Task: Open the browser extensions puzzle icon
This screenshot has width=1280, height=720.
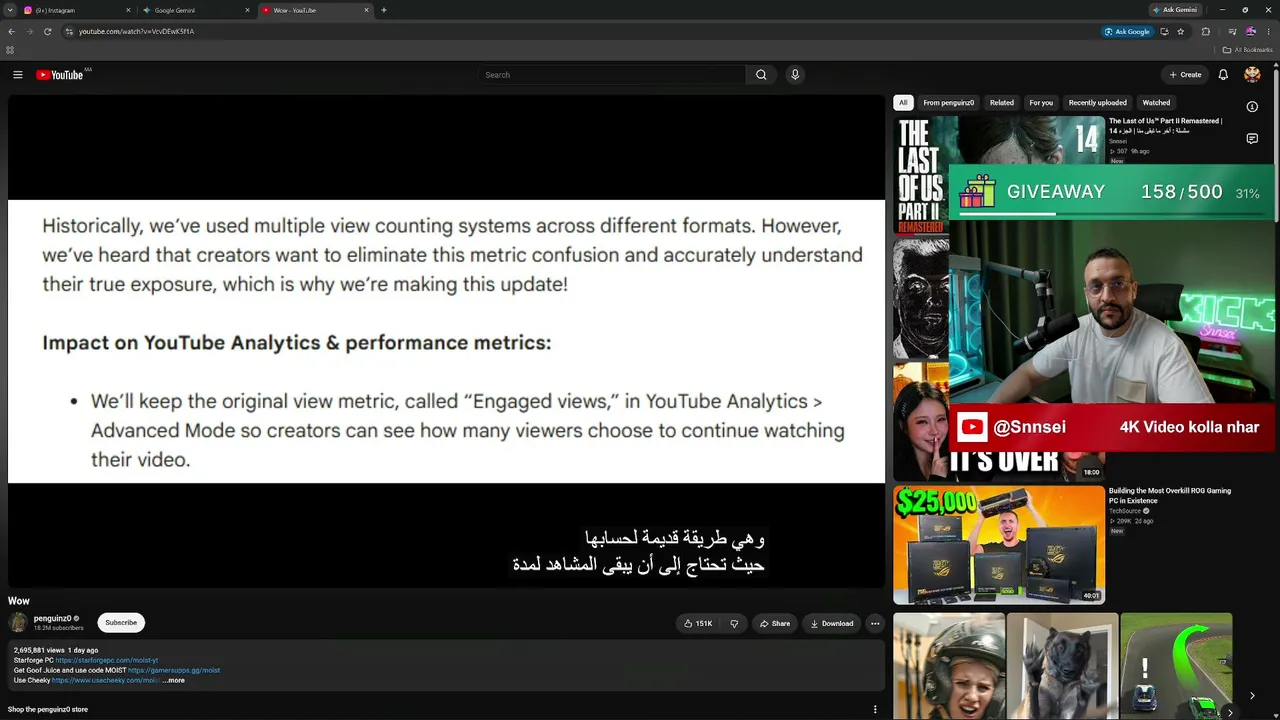Action: point(1206,31)
